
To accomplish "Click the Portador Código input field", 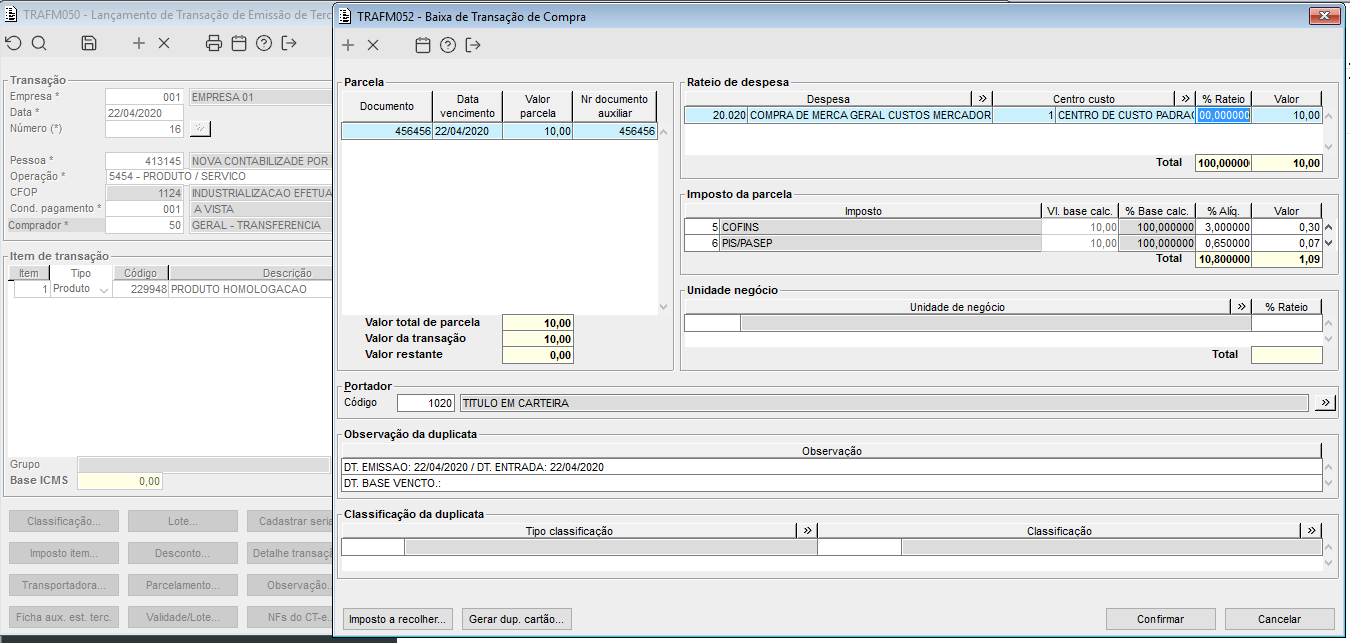I will (425, 403).
